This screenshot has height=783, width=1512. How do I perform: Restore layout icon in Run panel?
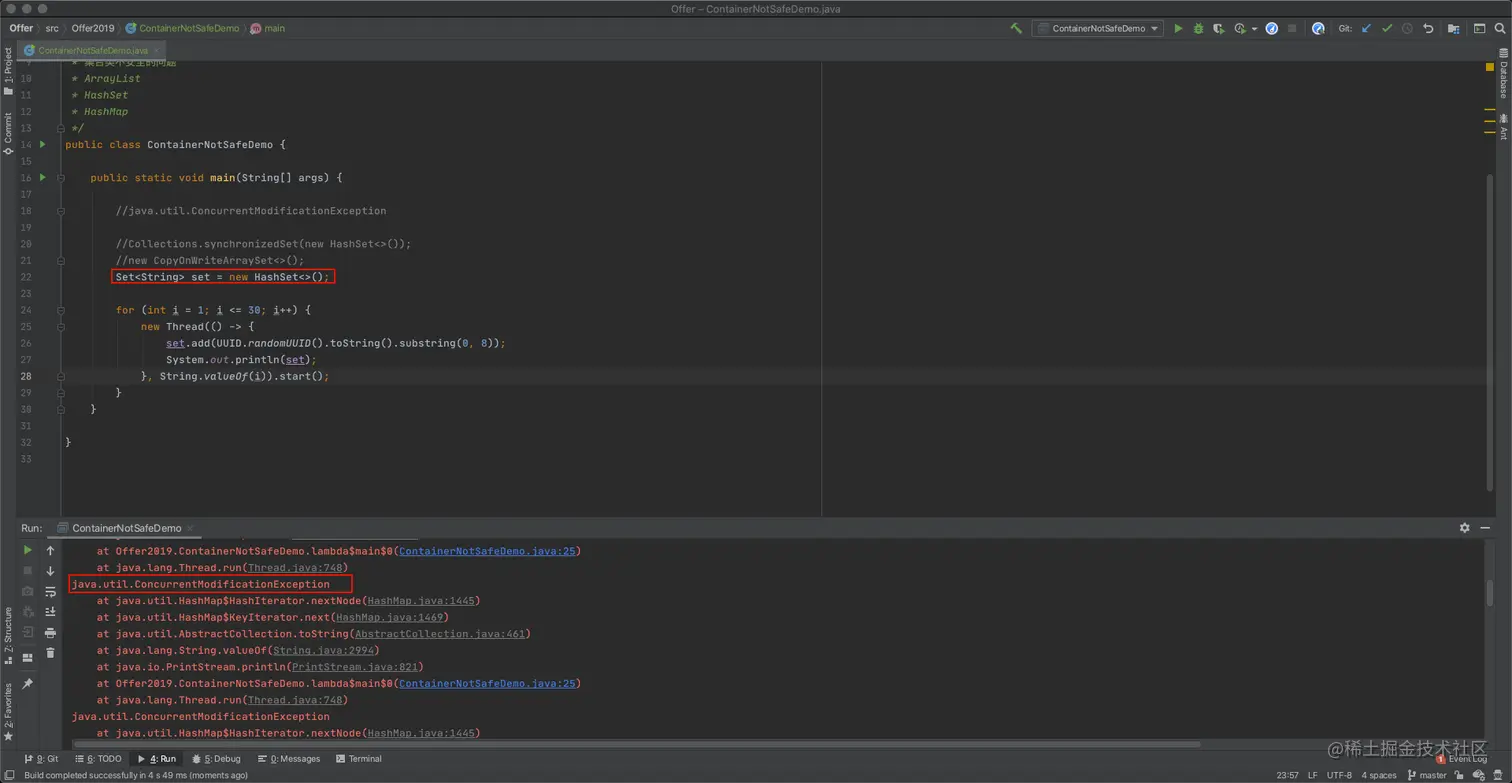coord(28,657)
